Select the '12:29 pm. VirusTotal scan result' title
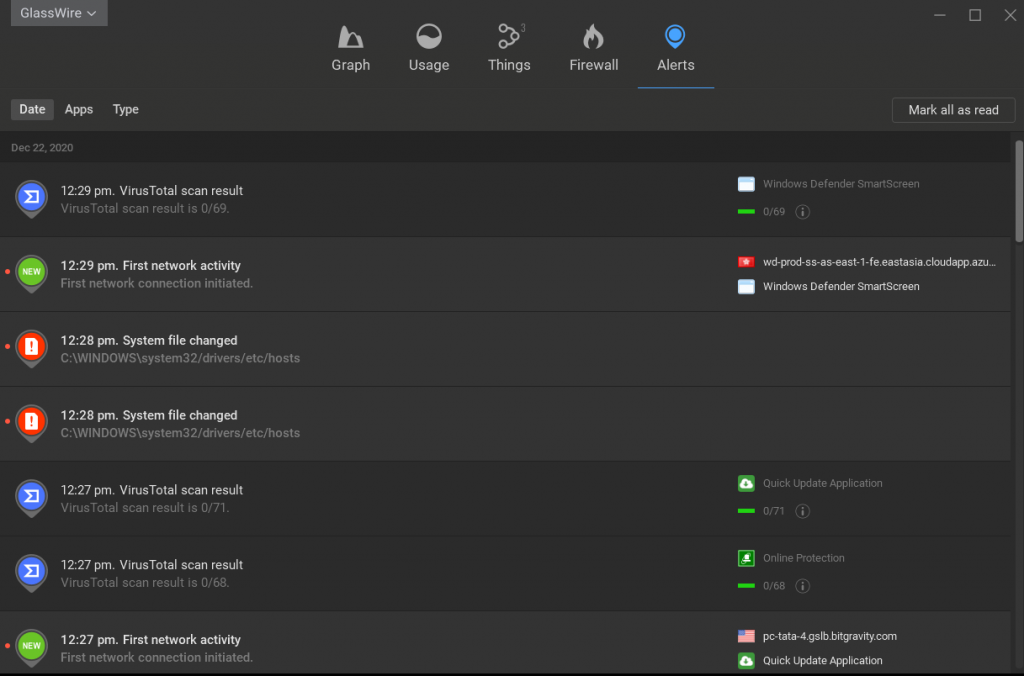The height and width of the screenshot is (676, 1024). 152,191
